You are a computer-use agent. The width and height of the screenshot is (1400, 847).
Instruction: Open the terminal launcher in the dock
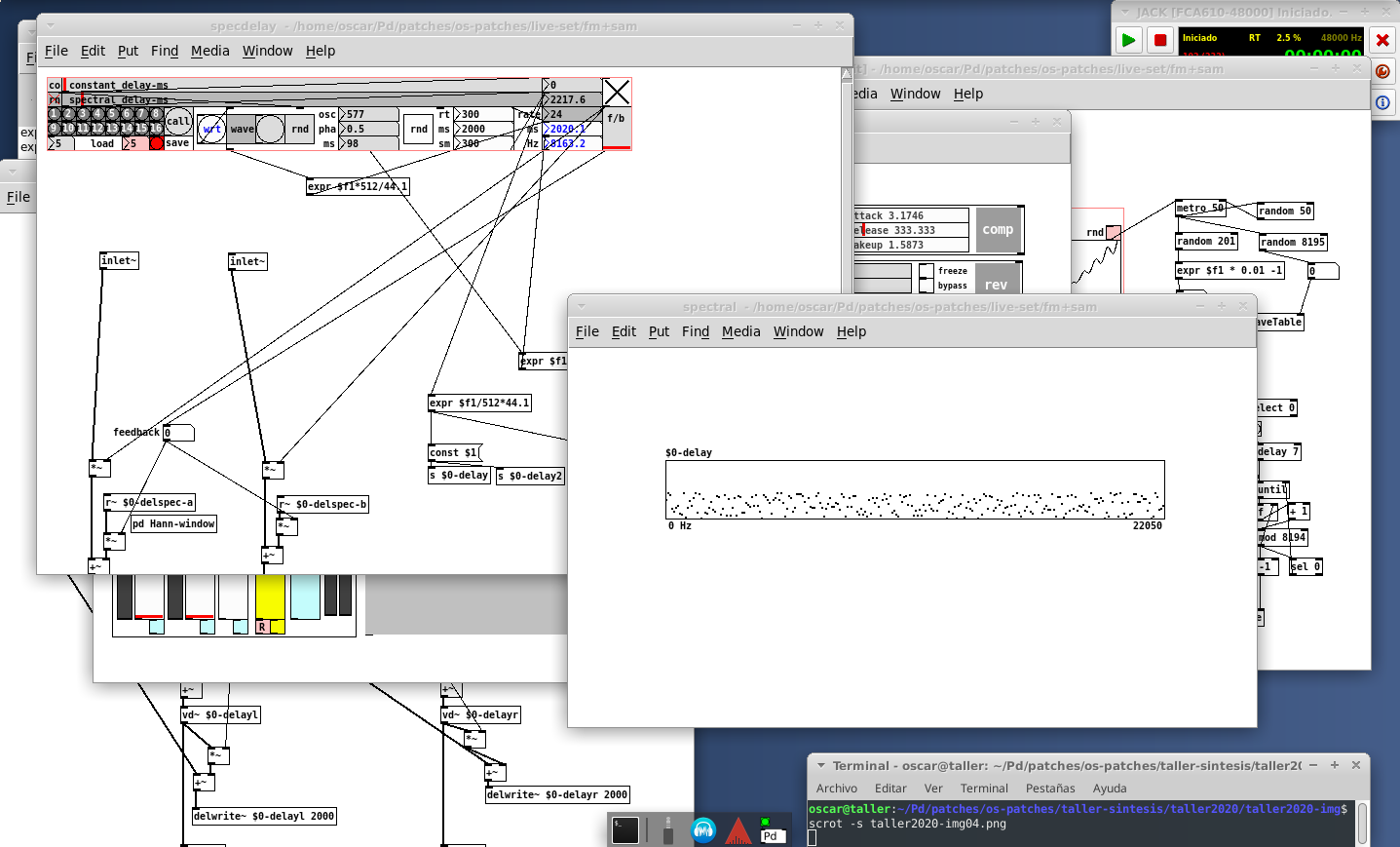(625, 829)
